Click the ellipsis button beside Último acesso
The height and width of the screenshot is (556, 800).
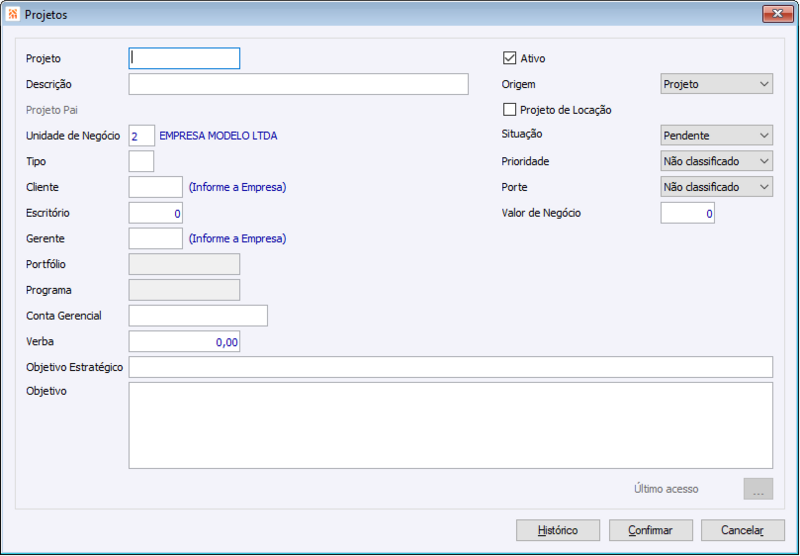pyautogui.click(x=758, y=489)
